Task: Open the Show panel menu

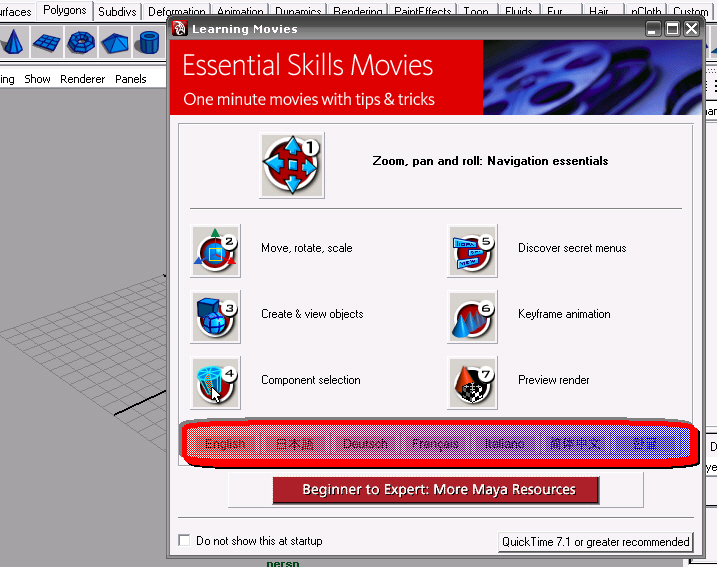Action: [37, 79]
